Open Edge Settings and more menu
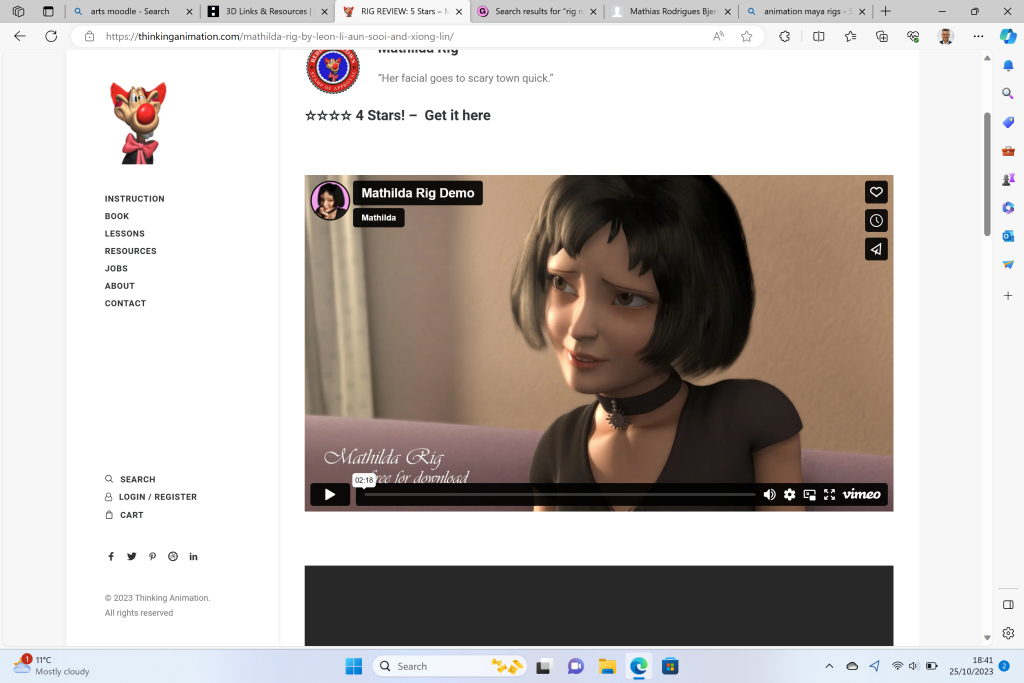This screenshot has width=1024, height=683. tap(978, 37)
